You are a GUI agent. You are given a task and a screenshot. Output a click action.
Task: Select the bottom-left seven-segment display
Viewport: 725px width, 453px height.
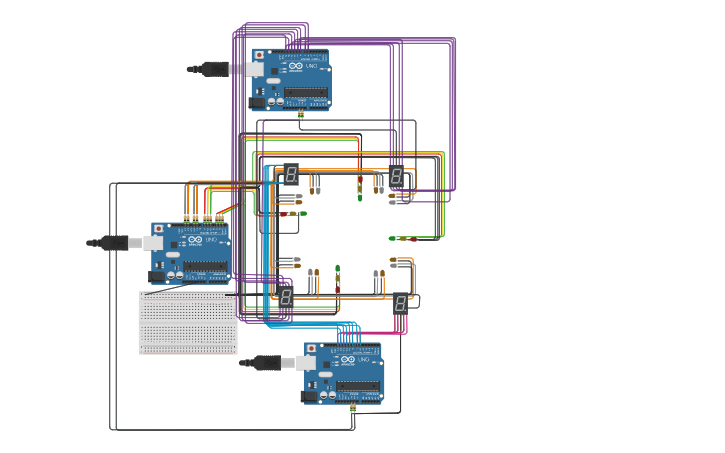tap(286, 297)
